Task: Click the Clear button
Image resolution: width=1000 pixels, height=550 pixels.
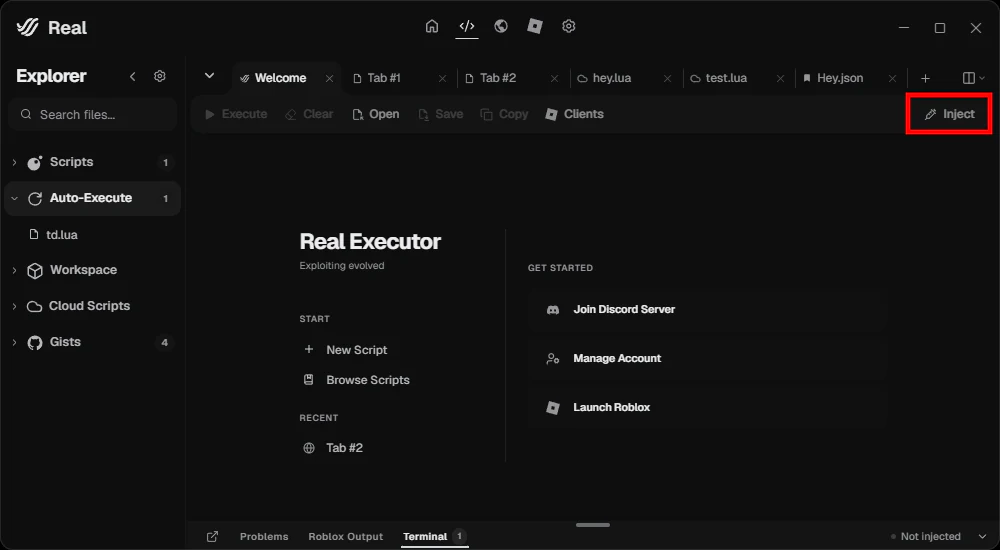Action: [x=309, y=114]
